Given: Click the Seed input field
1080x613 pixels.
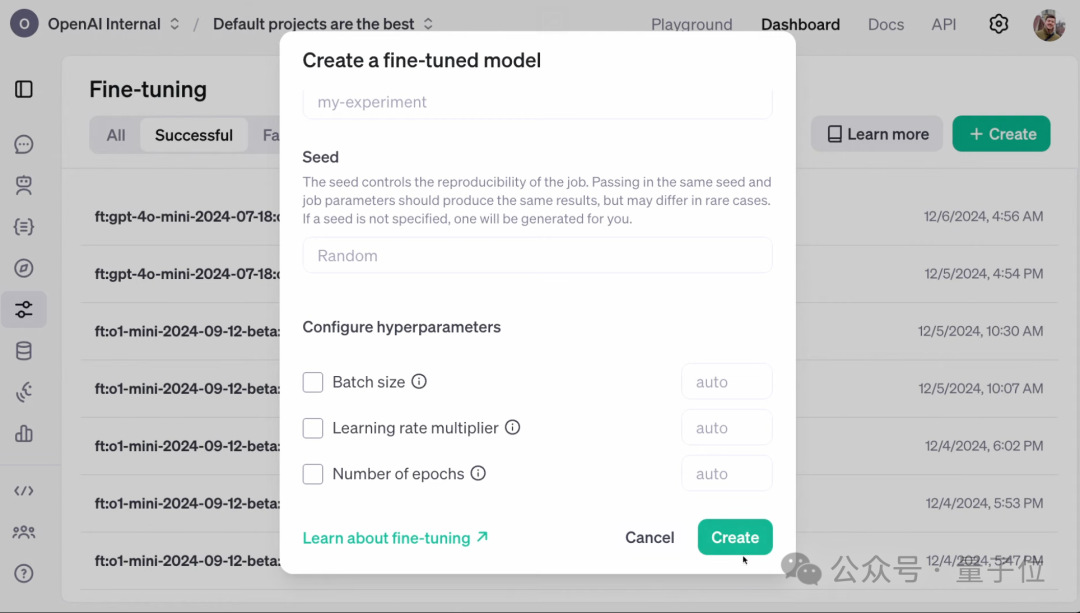Looking at the screenshot, I should (x=537, y=256).
